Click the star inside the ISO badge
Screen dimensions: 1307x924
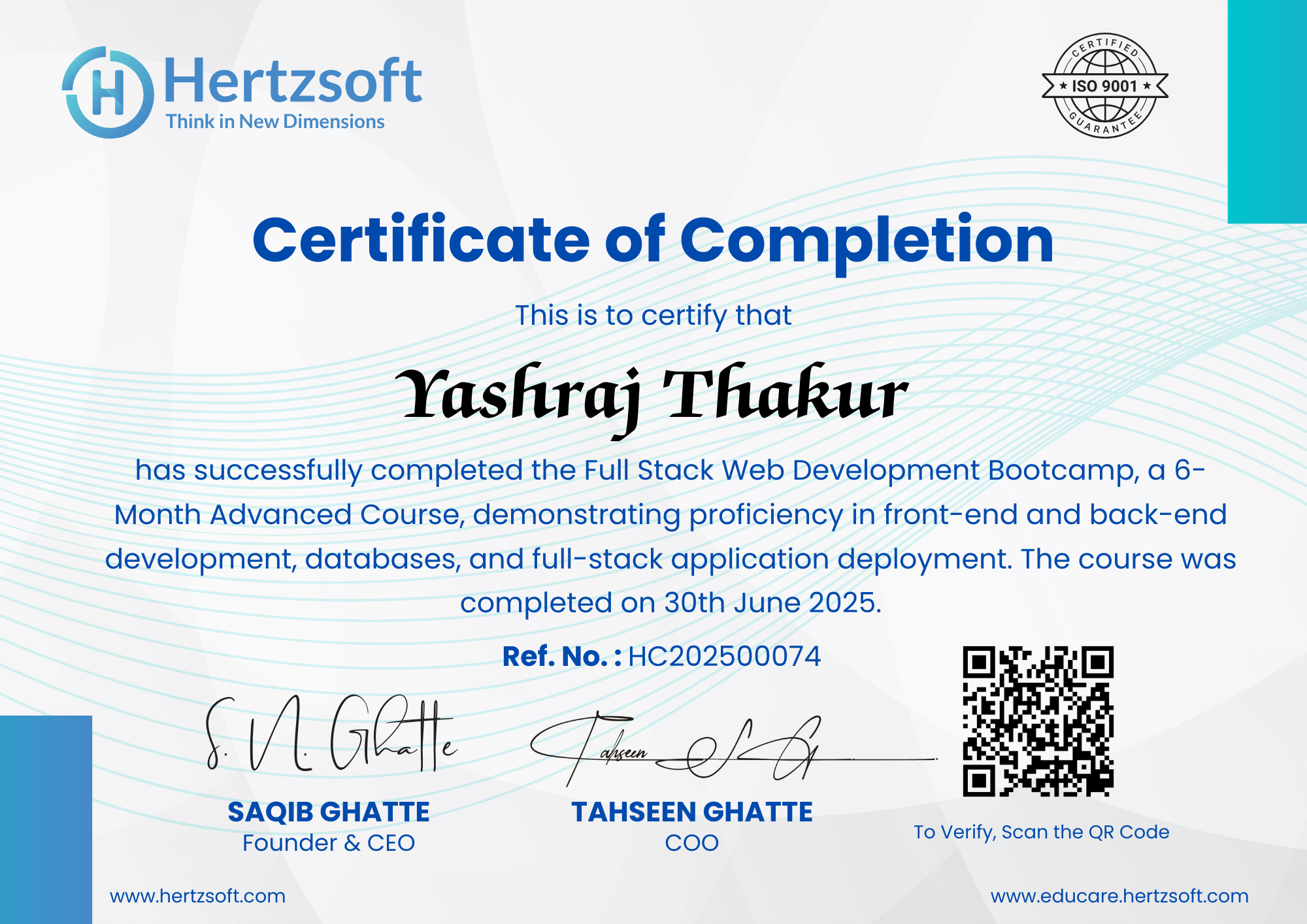1062,85
